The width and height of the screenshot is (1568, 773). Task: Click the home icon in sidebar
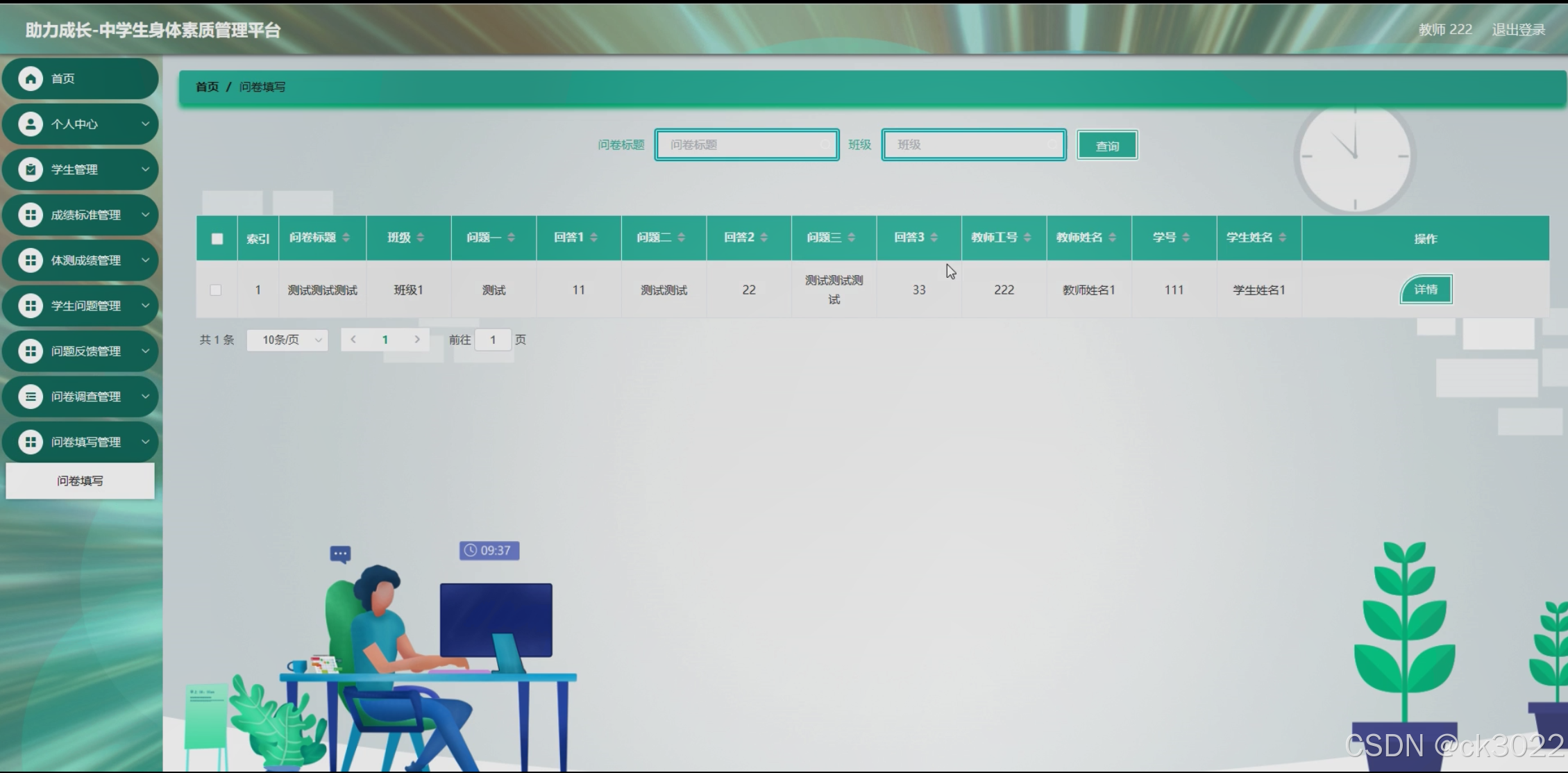click(x=30, y=78)
